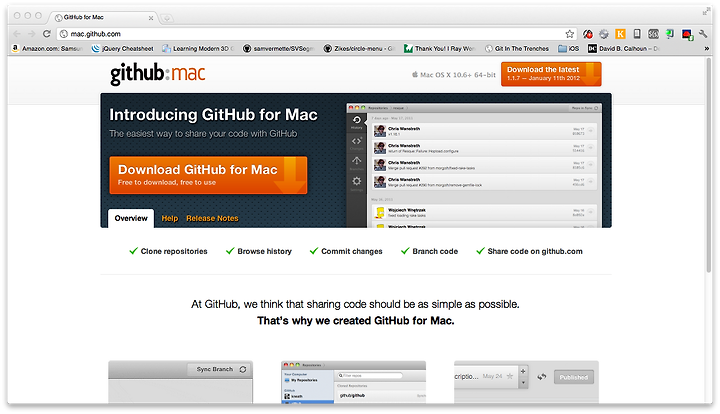
Task: Click the red cloud extension icon
Action: 687,34
